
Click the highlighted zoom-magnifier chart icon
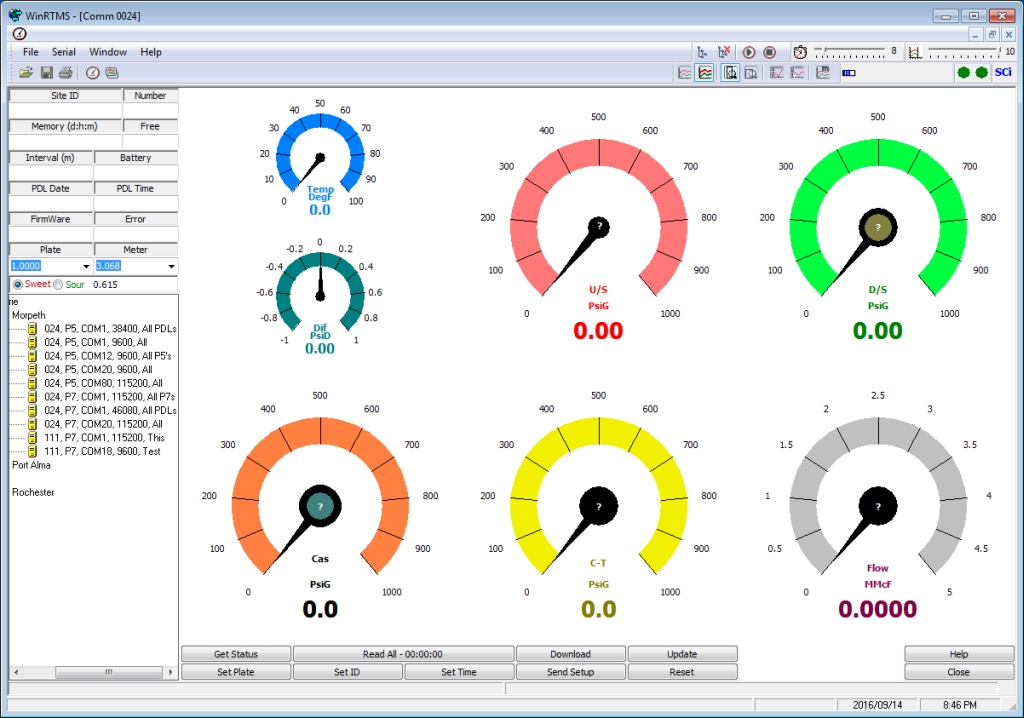730,73
